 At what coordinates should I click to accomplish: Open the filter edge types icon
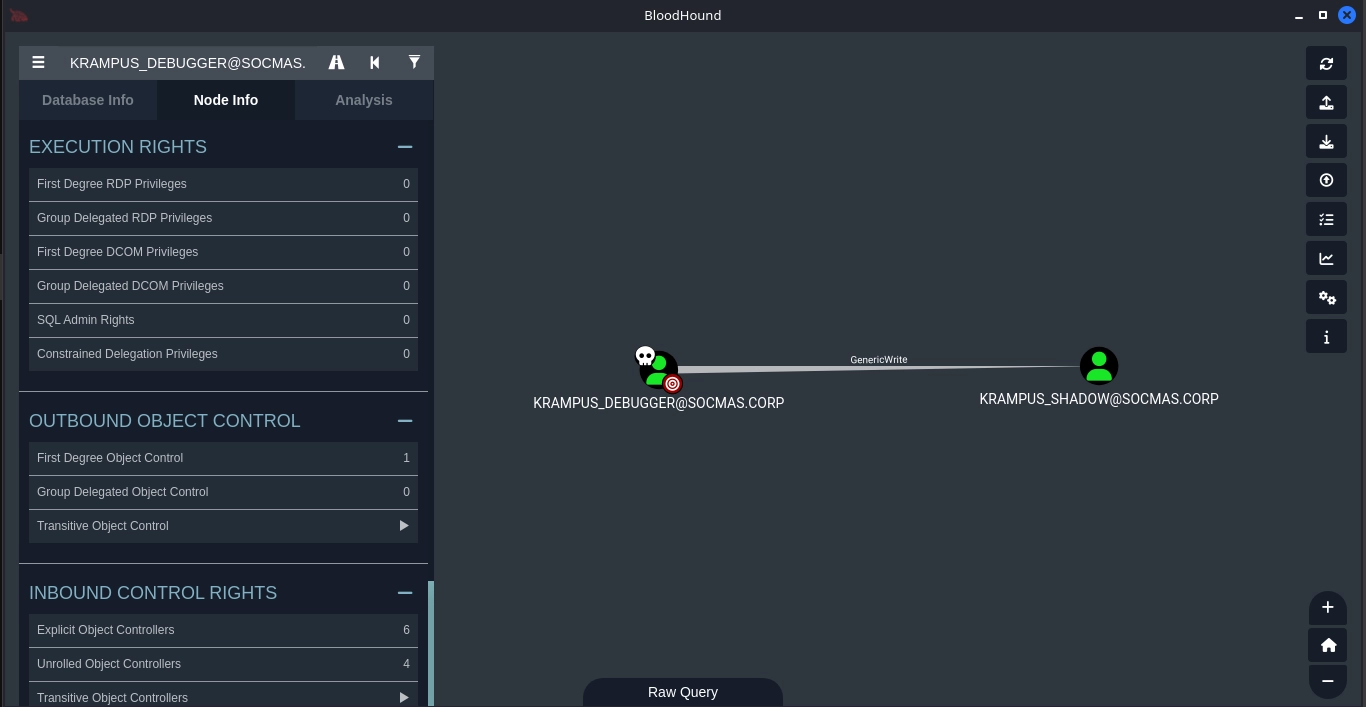414,62
